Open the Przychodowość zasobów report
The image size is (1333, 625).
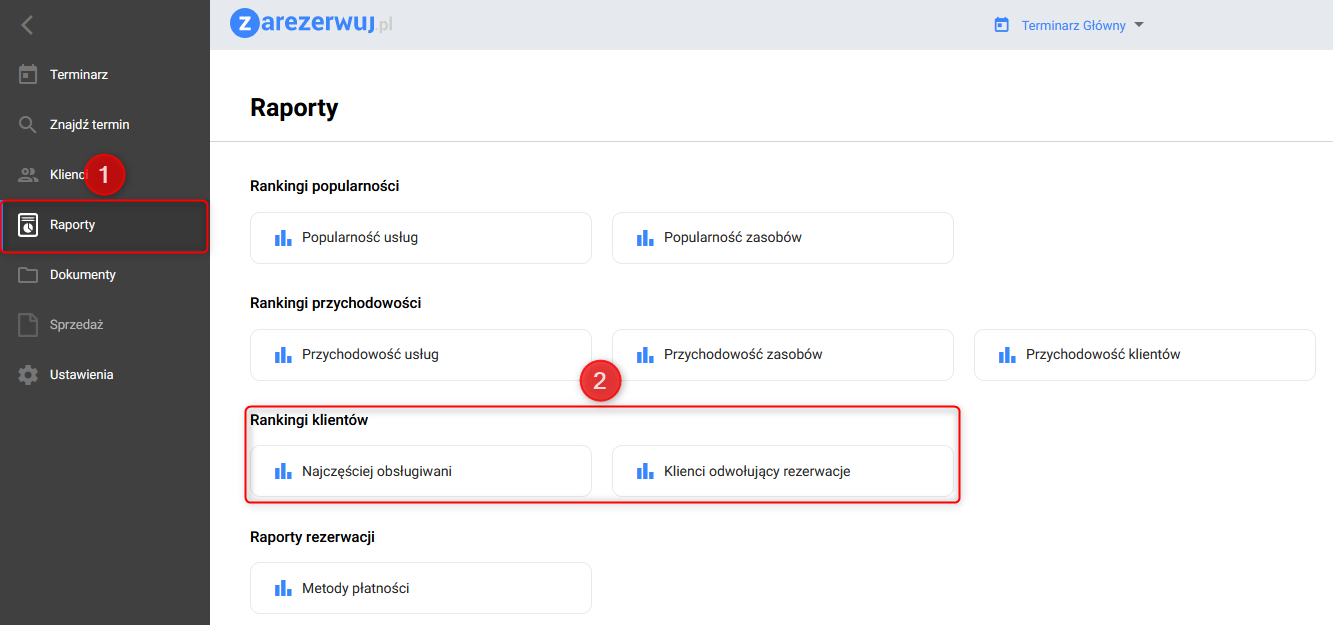pos(782,355)
